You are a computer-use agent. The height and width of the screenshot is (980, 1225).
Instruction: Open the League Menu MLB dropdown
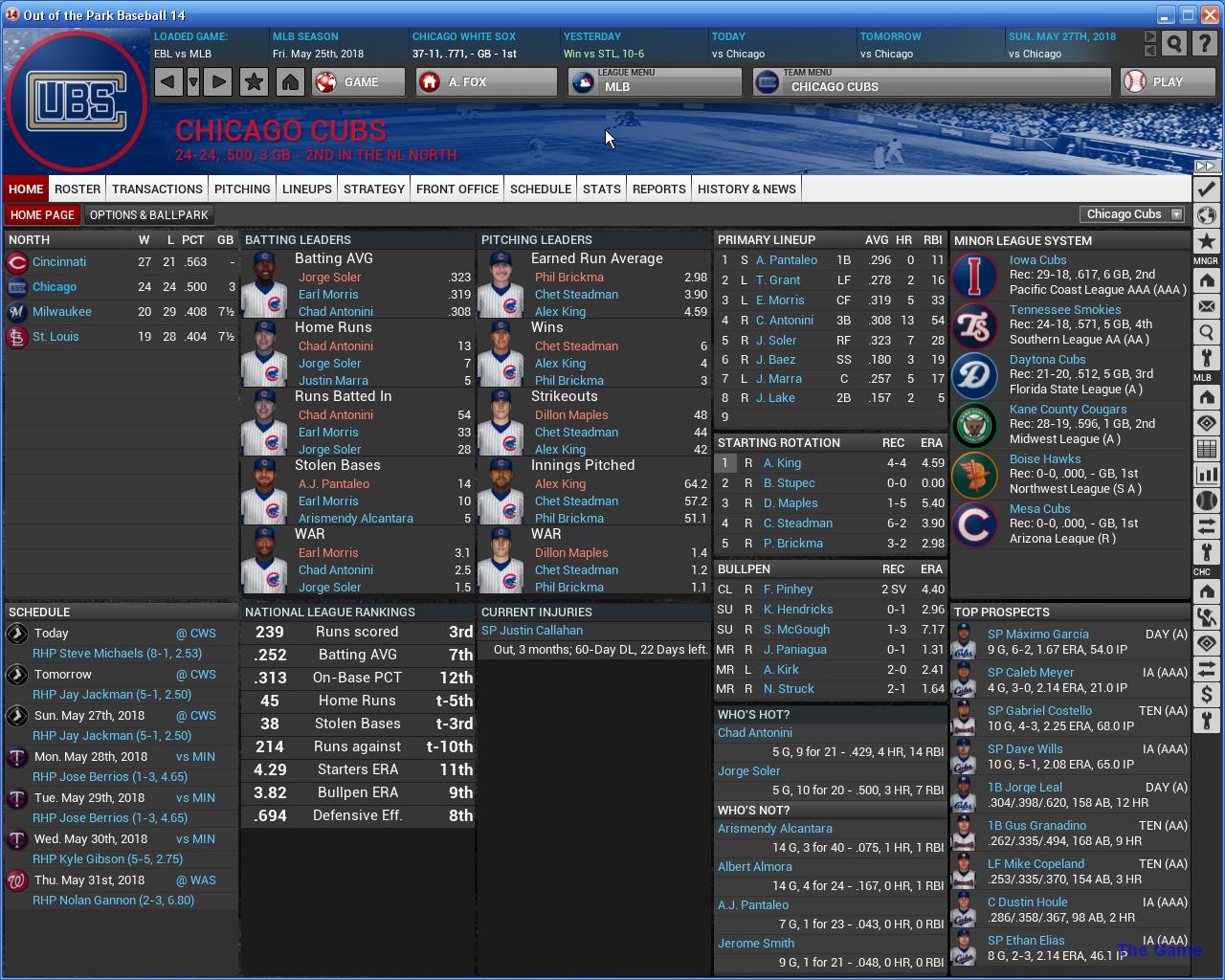tap(655, 82)
